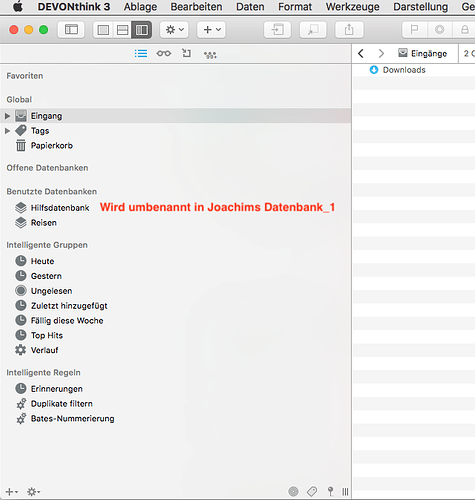Toggle the lock button in the toolbar
This screenshot has width=475, height=500.
pyautogui.click(x=464, y=30)
